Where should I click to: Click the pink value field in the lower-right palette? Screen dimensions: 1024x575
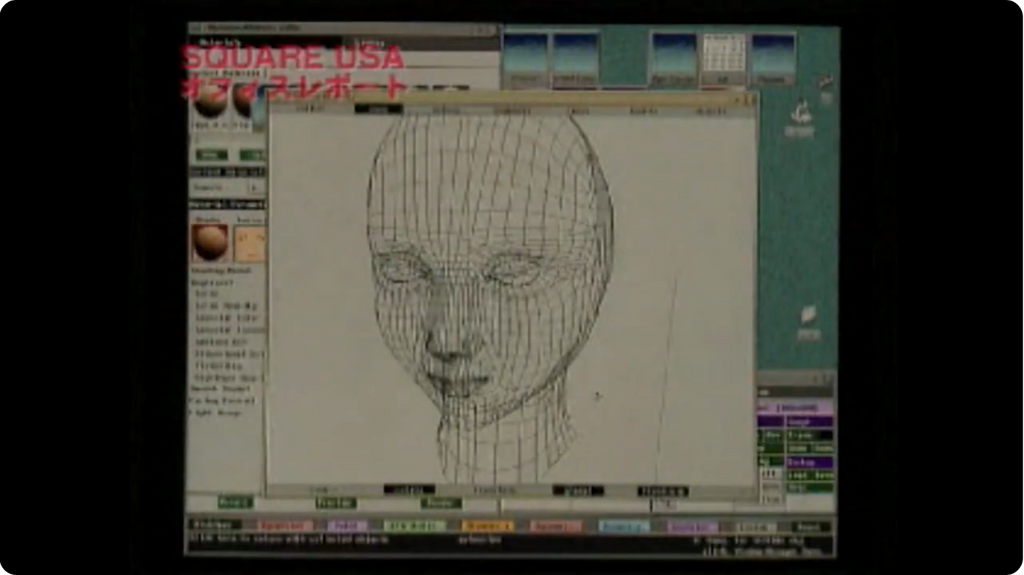pyautogui.click(x=795, y=408)
